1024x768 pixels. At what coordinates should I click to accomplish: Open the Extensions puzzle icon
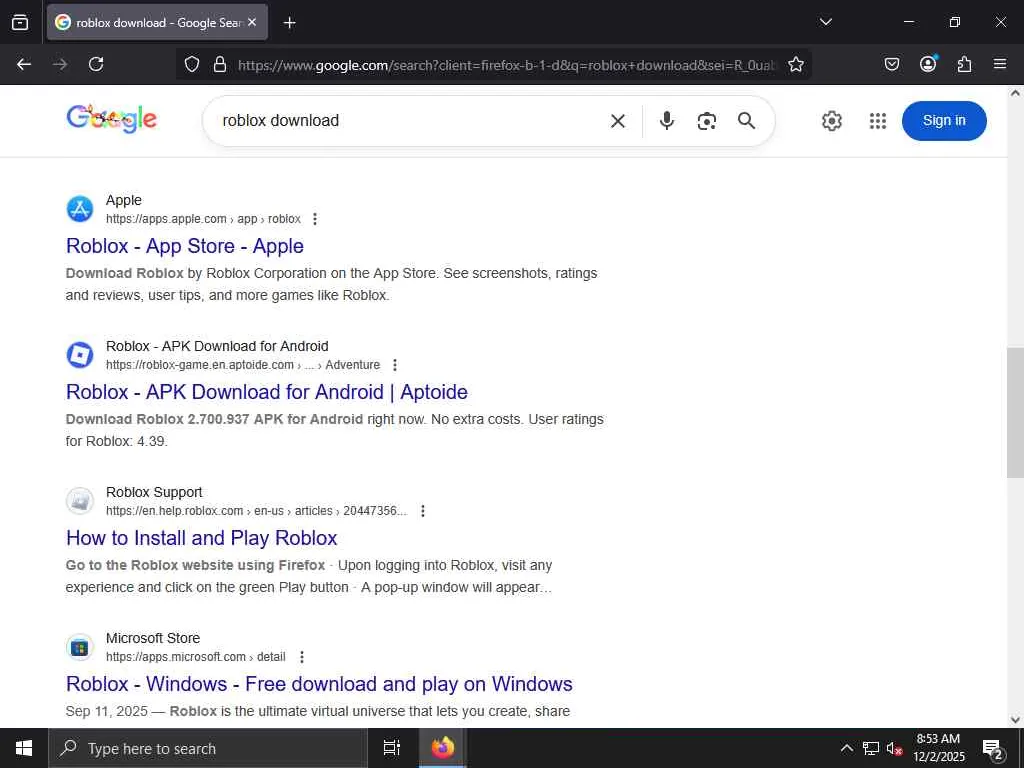click(964, 64)
